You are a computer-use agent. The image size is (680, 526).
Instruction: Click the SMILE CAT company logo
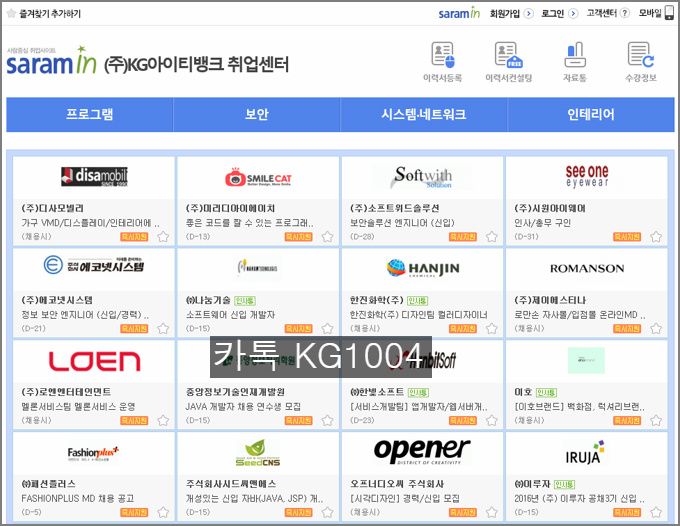point(258,177)
